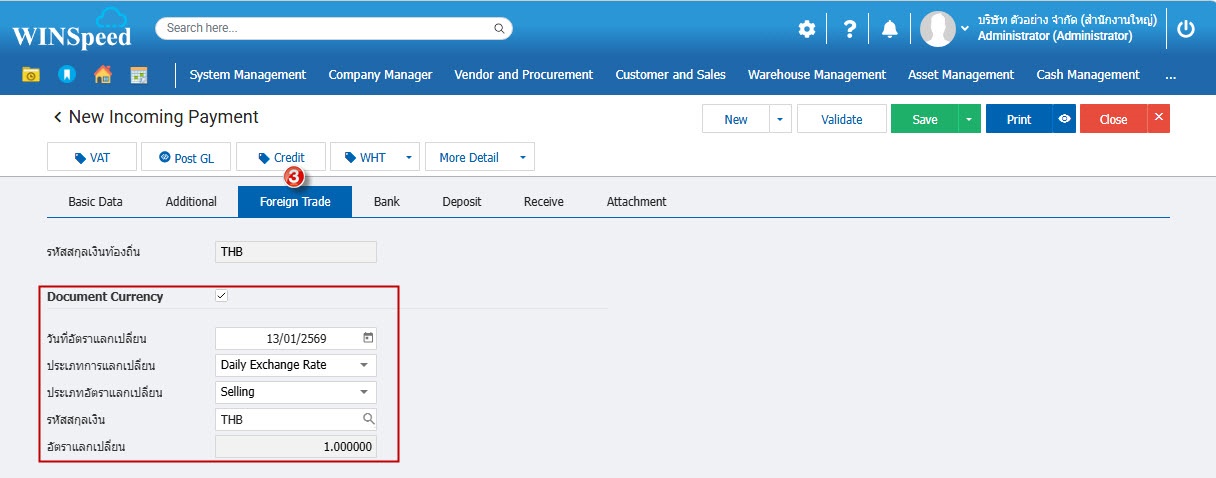Click the help question mark icon

(849, 30)
